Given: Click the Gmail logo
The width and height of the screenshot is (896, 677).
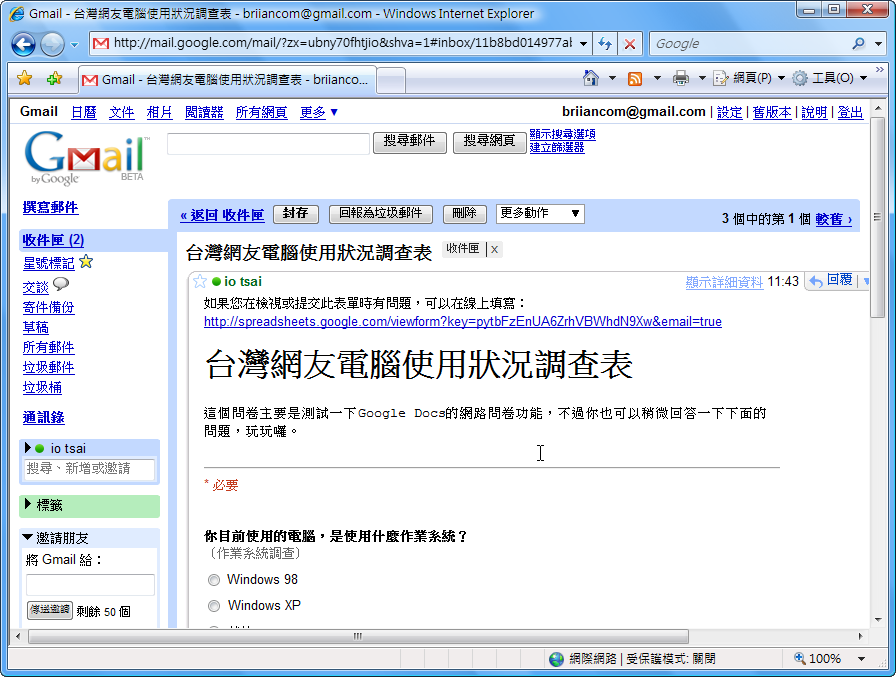Looking at the screenshot, I should (x=86, y=158).
